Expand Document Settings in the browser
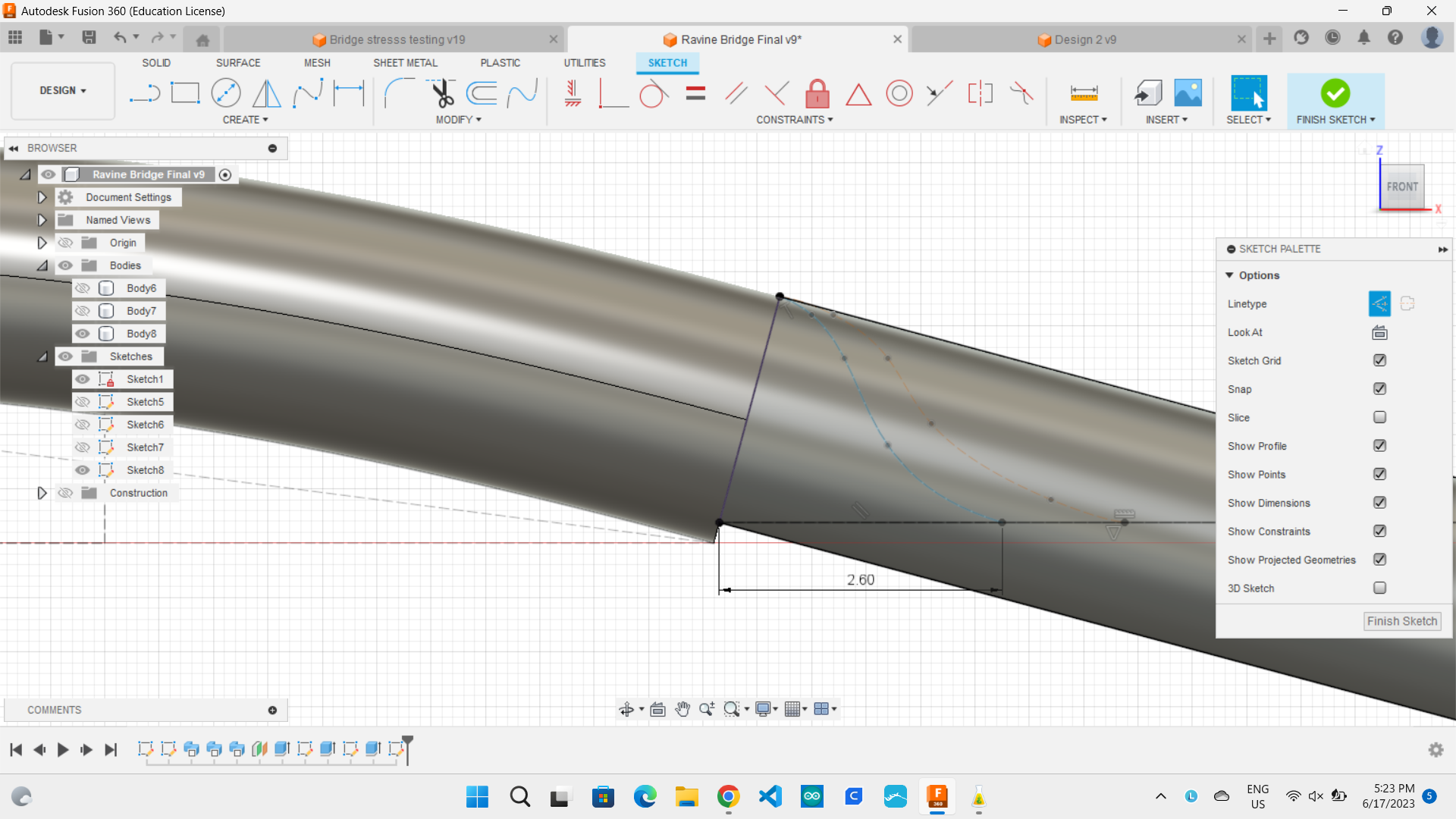This screenshot has height=819, width=1456. (x=42, y=197)
